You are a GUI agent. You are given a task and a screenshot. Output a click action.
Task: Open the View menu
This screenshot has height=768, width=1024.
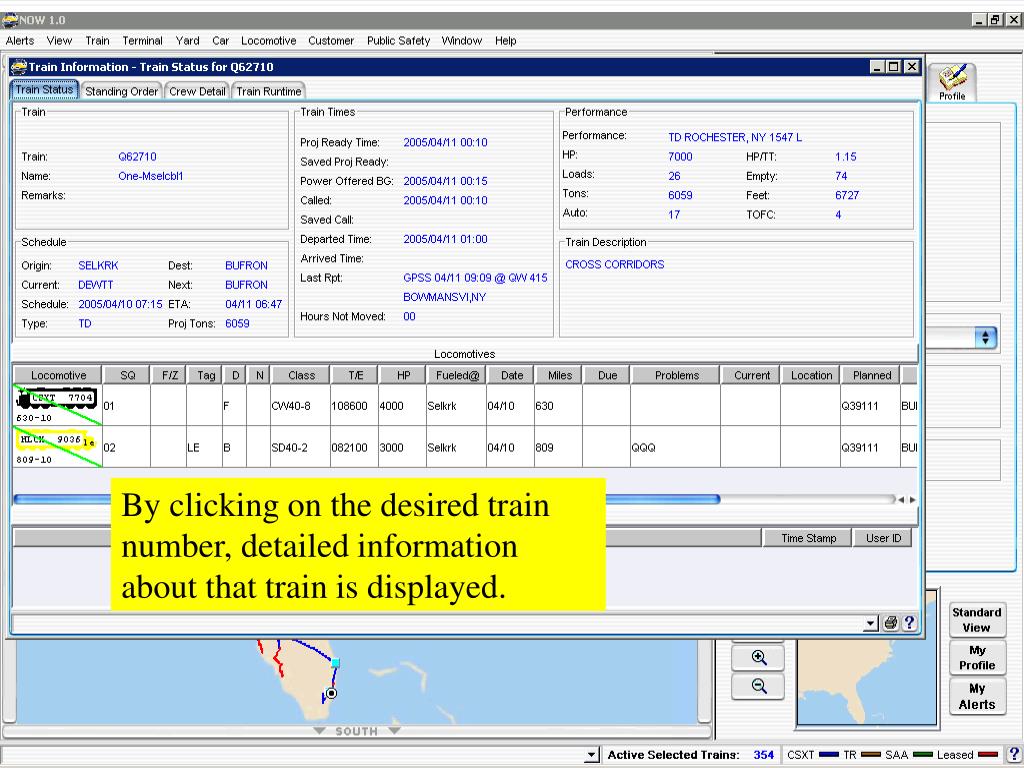59,40
